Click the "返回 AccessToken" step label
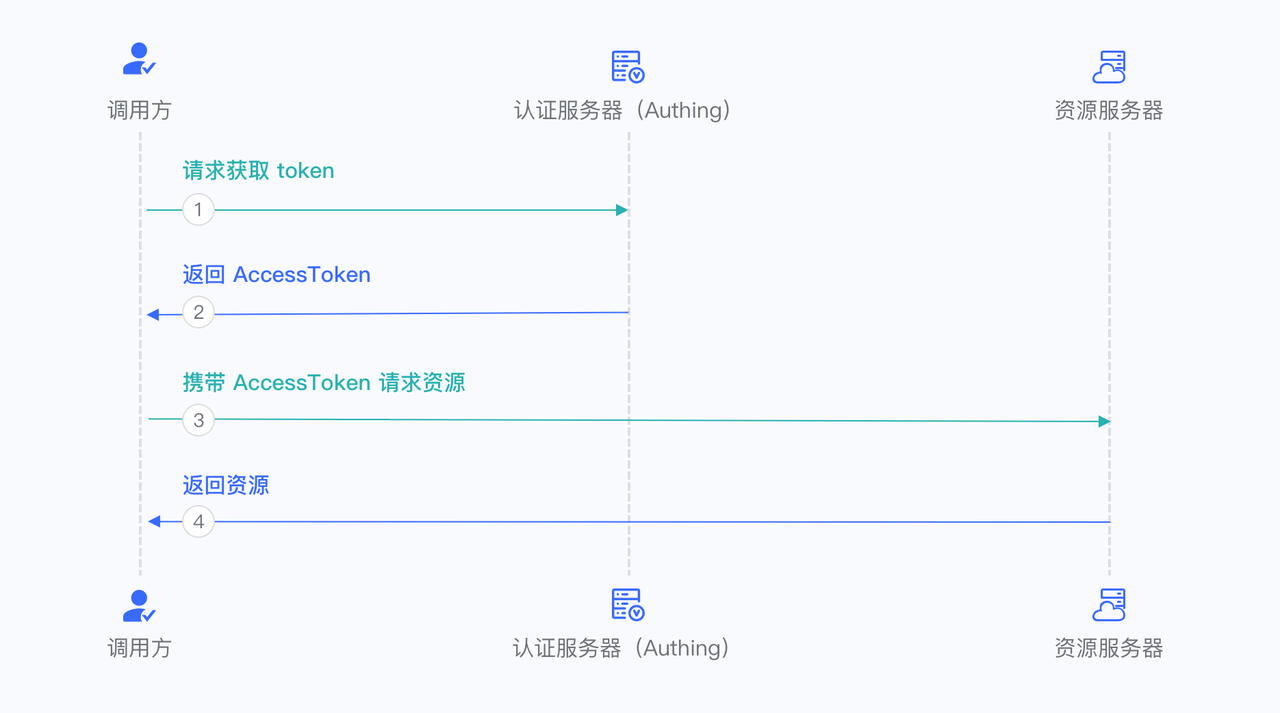The image size is (1280, 713). (x=276, y=275)
